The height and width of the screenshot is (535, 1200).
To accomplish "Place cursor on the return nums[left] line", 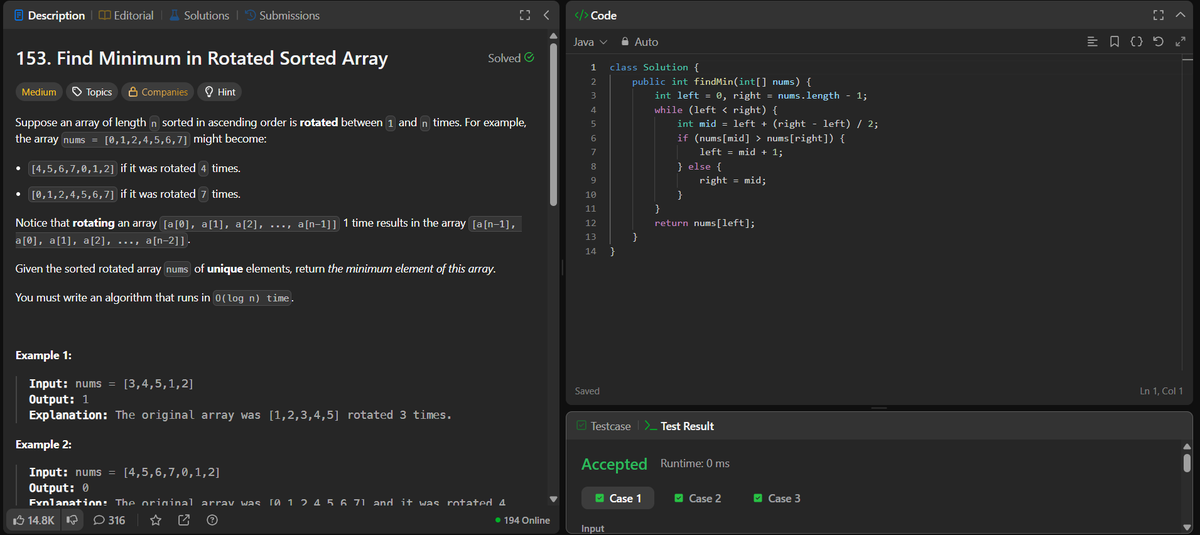I will [704, 223].
